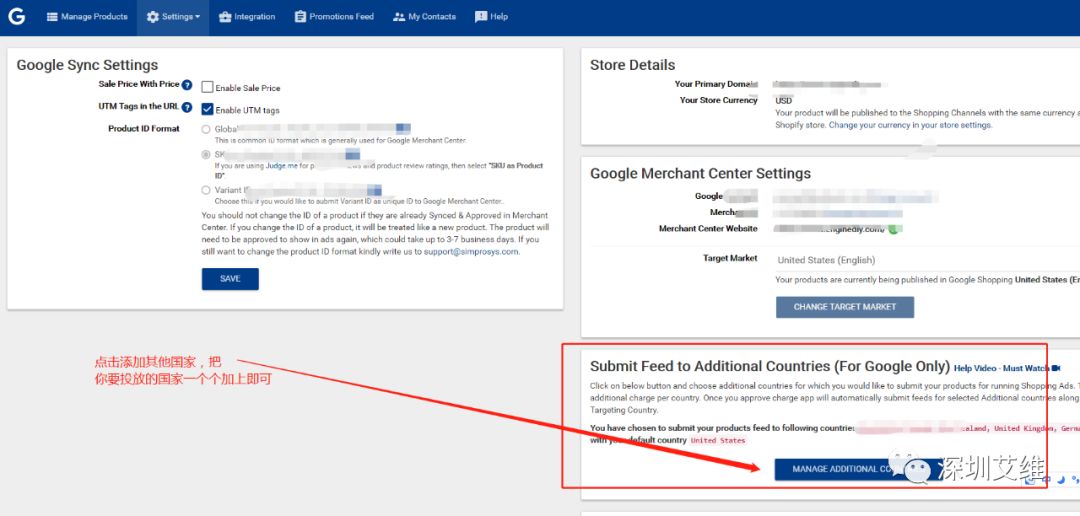1080x516 pixels.
Task: Click the G app logo
Action: point(17,17)
